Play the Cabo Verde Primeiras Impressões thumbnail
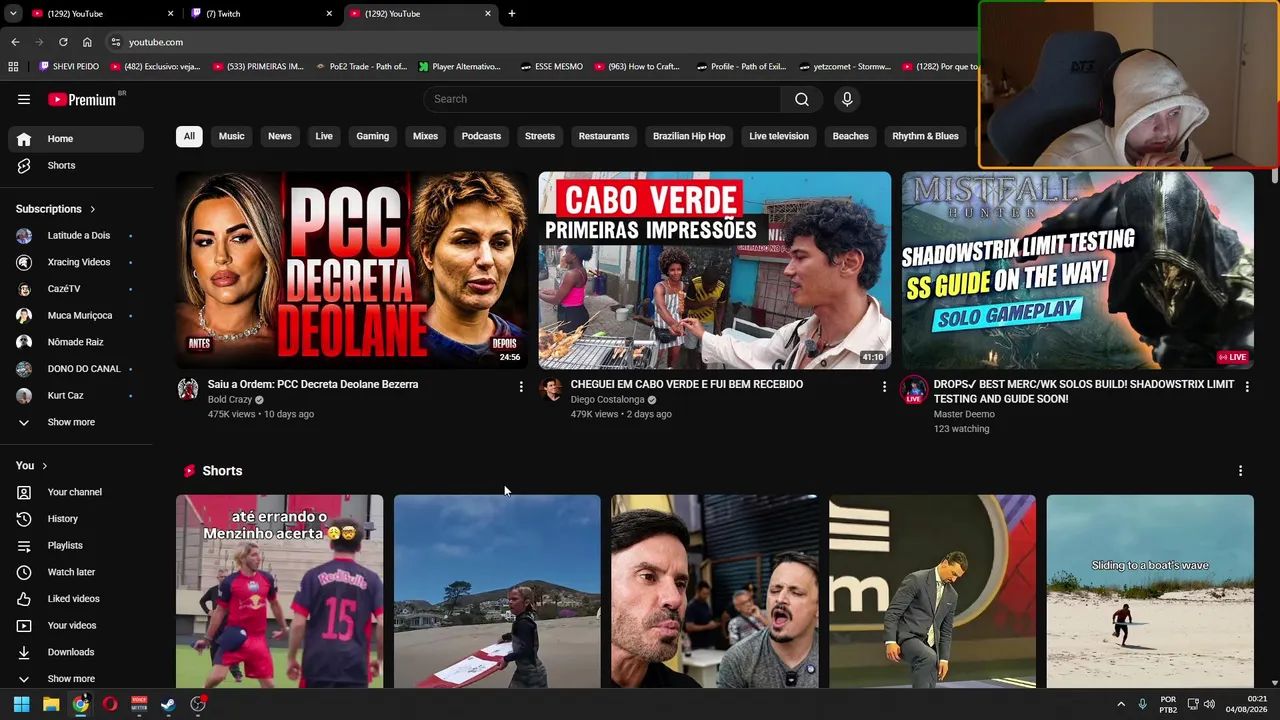This screenshot has width=1280, height=720. (715, 270)
